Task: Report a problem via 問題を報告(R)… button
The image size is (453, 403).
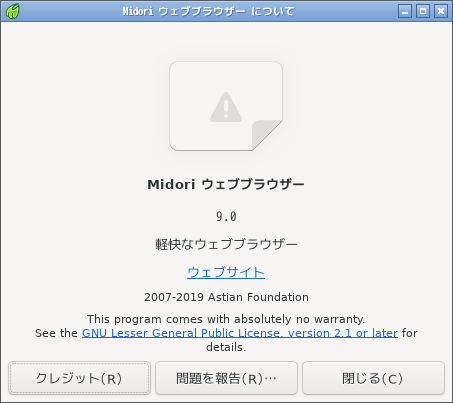Action: coord(226,378)
